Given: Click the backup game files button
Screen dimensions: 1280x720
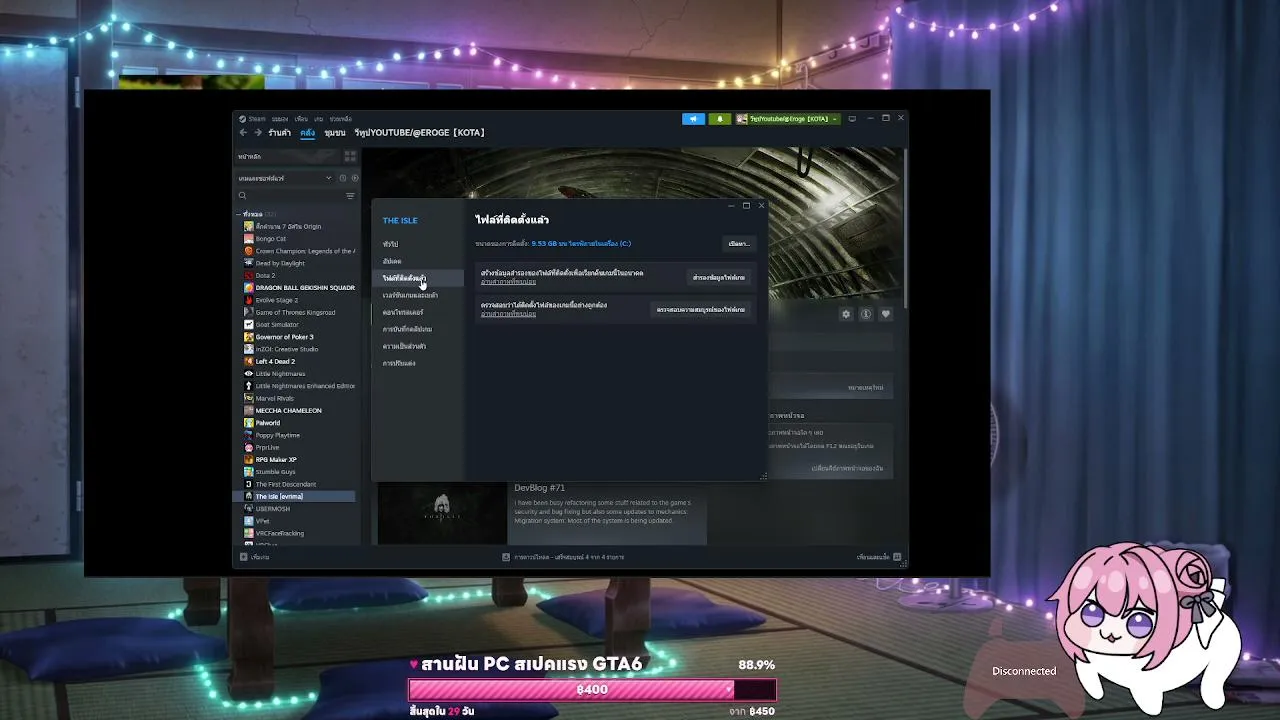Looking at the screenshot, I should point(719,277).
